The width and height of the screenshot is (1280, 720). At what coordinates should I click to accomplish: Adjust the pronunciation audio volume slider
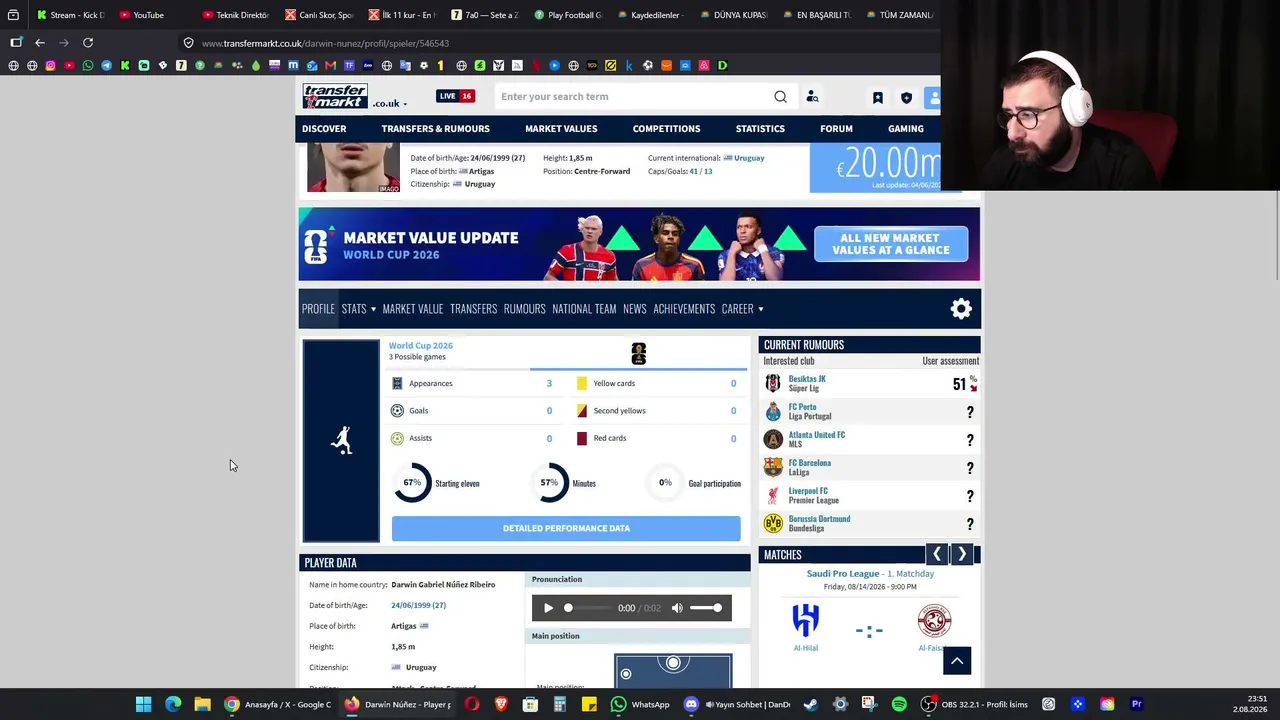tap(706, 608)
